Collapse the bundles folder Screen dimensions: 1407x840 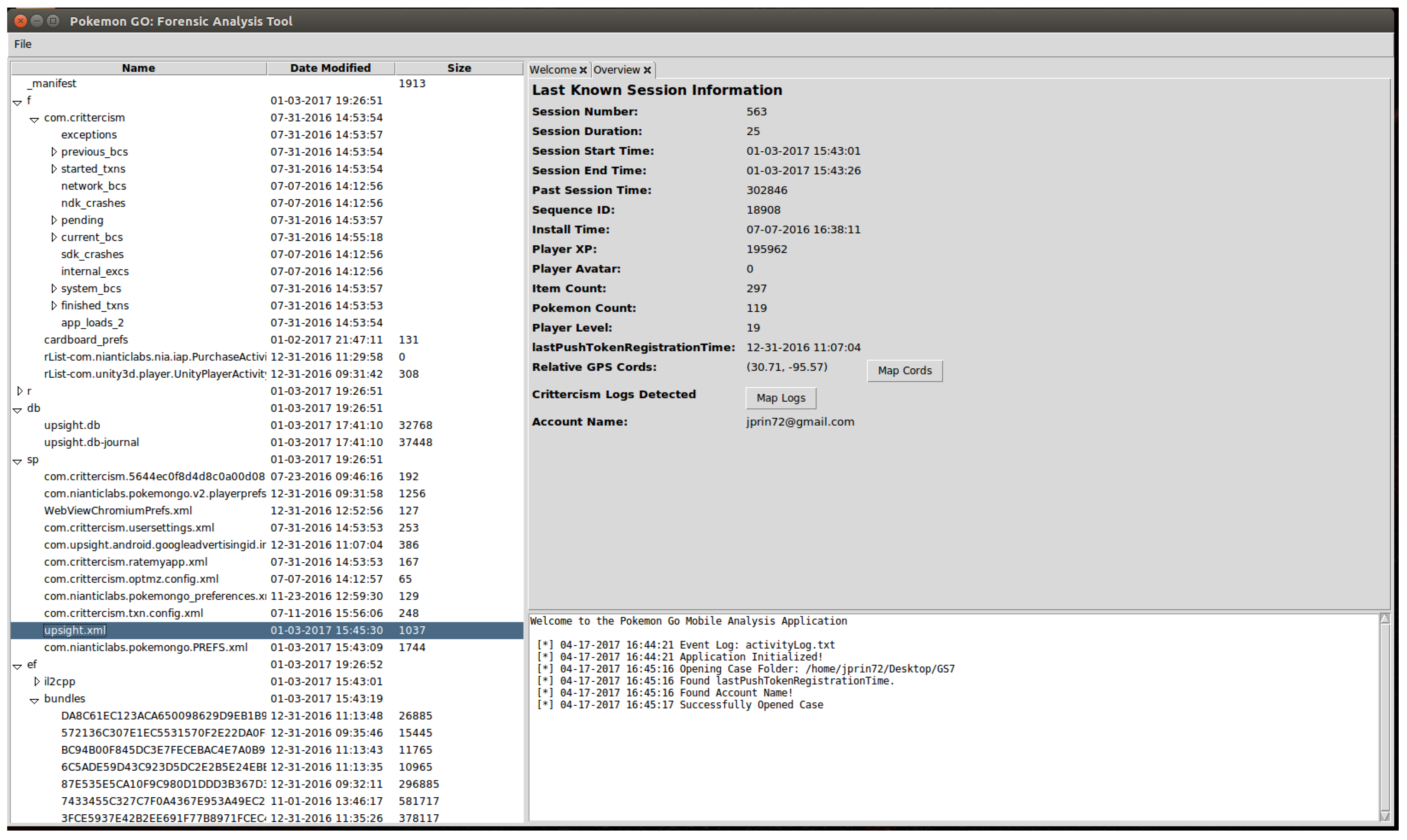click(x=34, y=701)
